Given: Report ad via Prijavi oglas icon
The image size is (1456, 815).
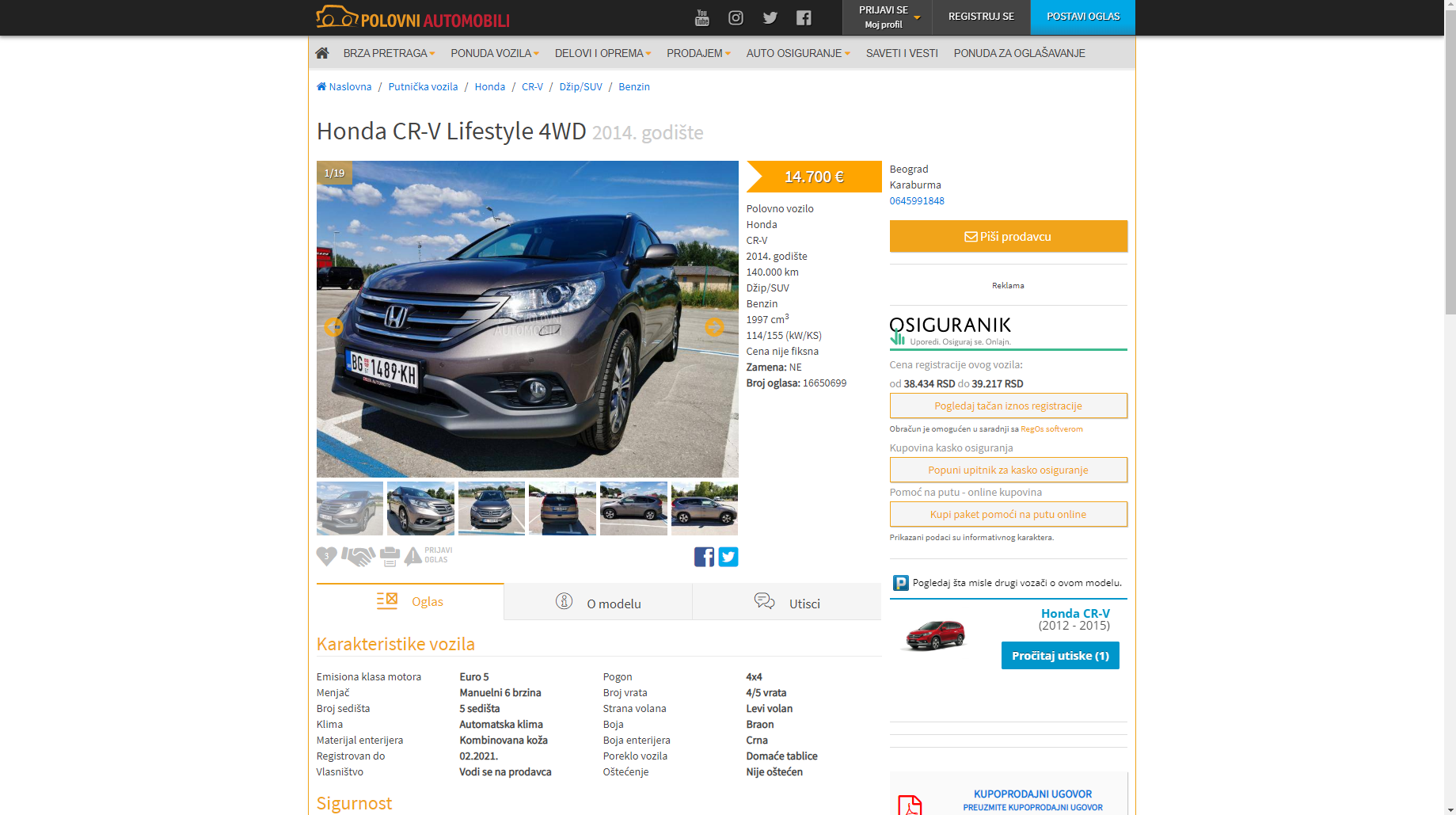Looking at the screenshot, I should tap(428, 555).
